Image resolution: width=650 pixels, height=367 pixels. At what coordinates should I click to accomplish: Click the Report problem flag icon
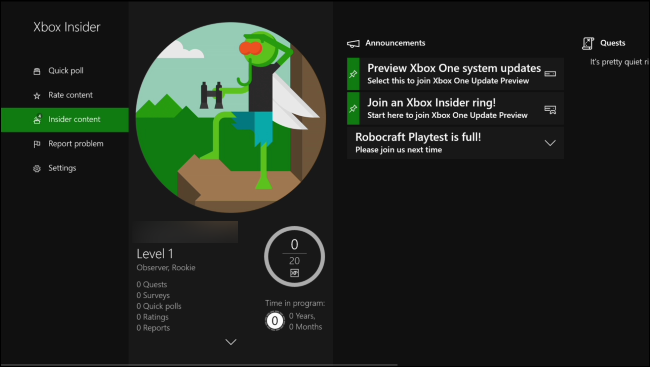pyautogui.click(x=37, y=144)
